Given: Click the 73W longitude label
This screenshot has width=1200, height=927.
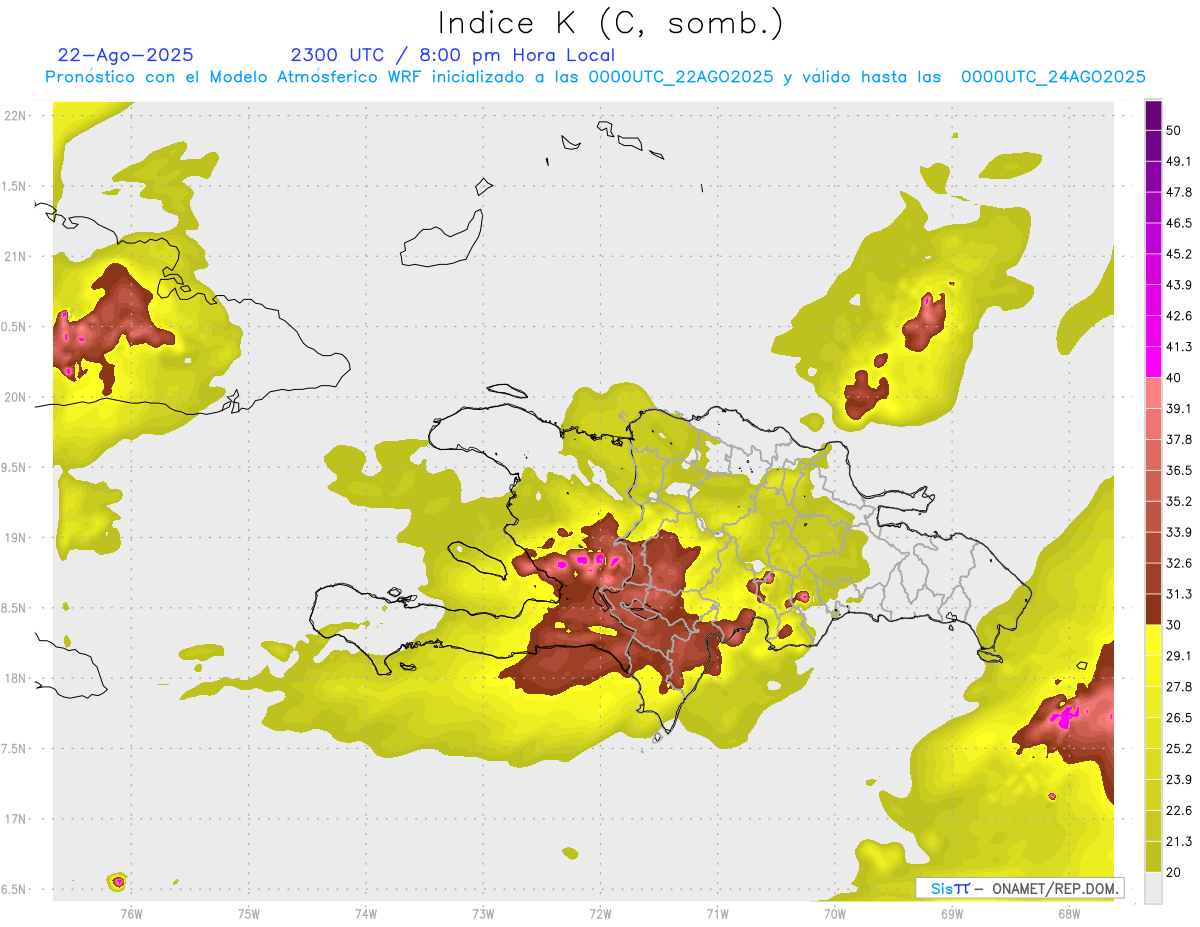Looking at the screenshot, I should (483, 913).
